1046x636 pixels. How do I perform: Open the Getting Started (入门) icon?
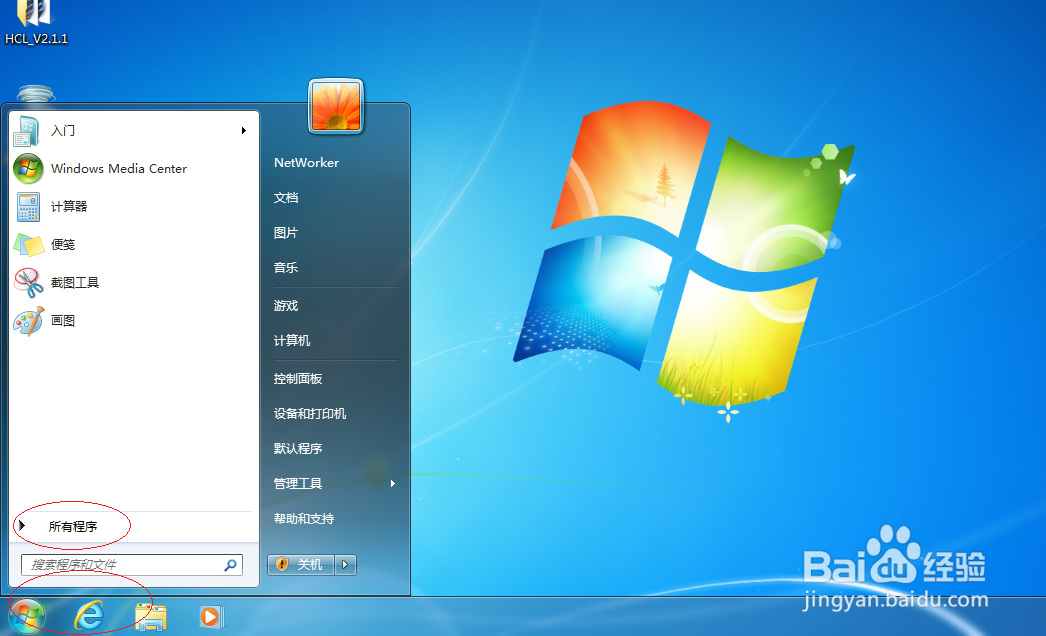(27, 131)
